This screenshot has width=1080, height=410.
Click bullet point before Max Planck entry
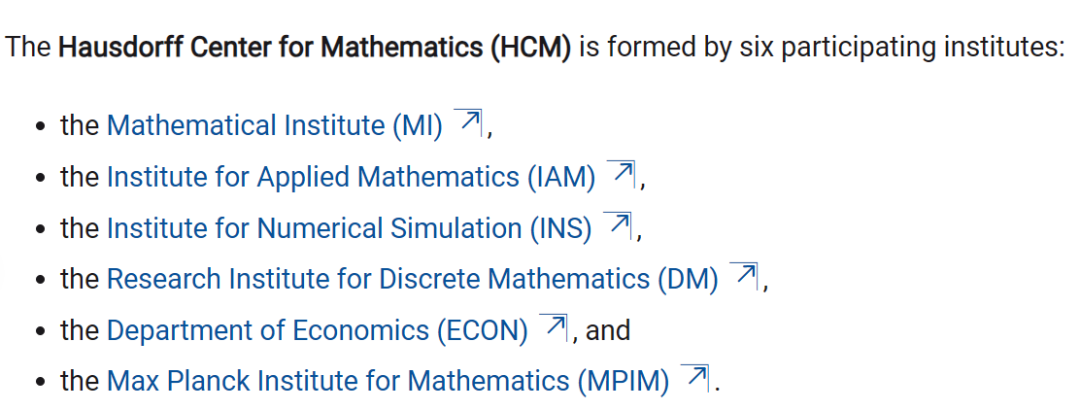point(39,383)
